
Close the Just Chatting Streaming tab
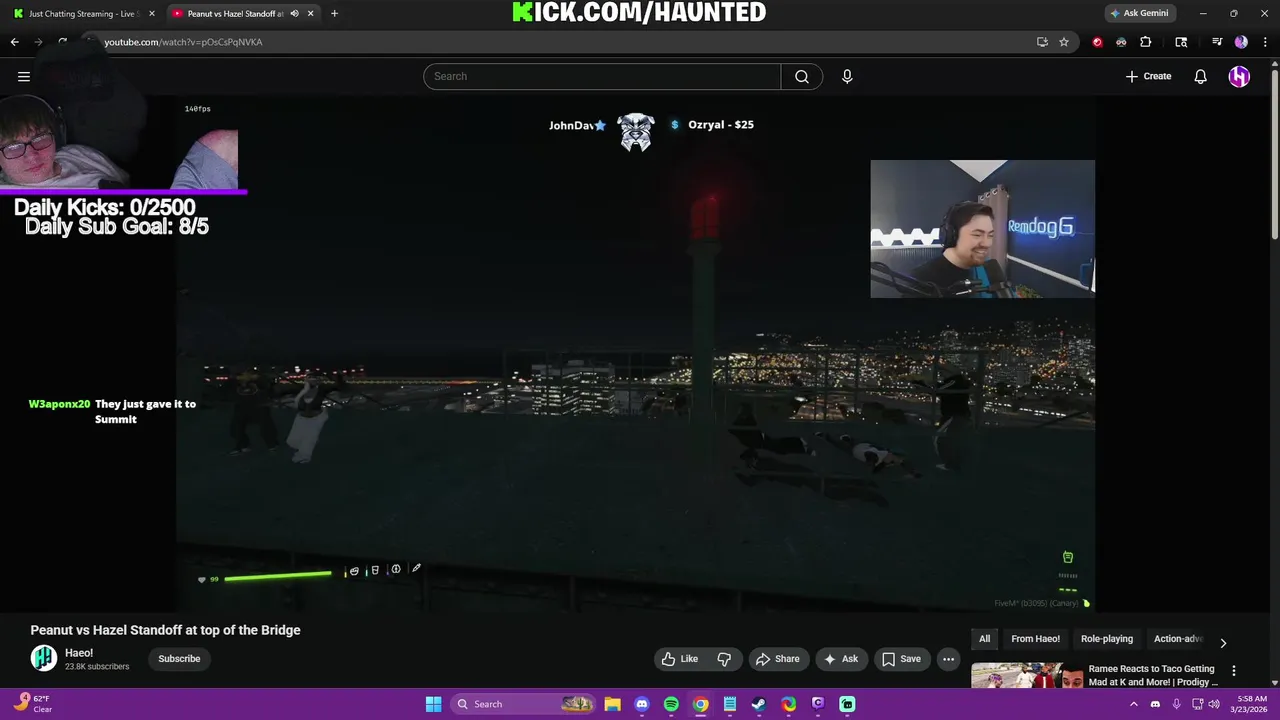152,14
